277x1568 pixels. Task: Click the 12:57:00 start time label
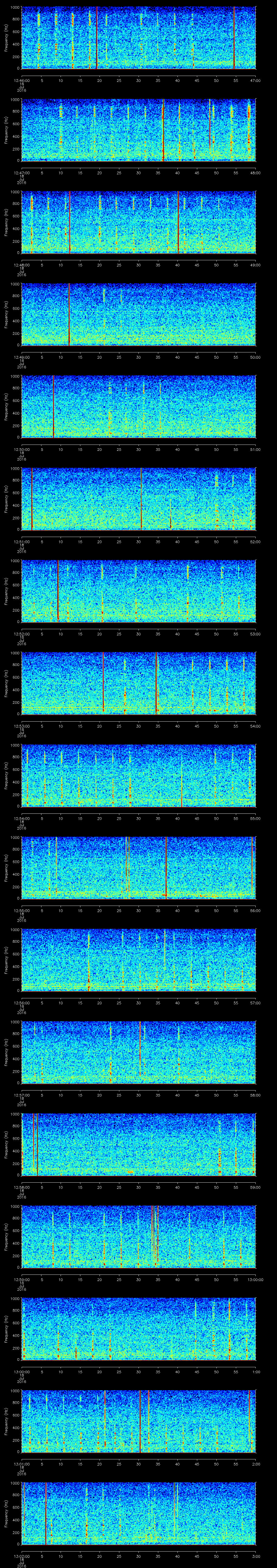pyautogui.click(x=22, y=1095)
